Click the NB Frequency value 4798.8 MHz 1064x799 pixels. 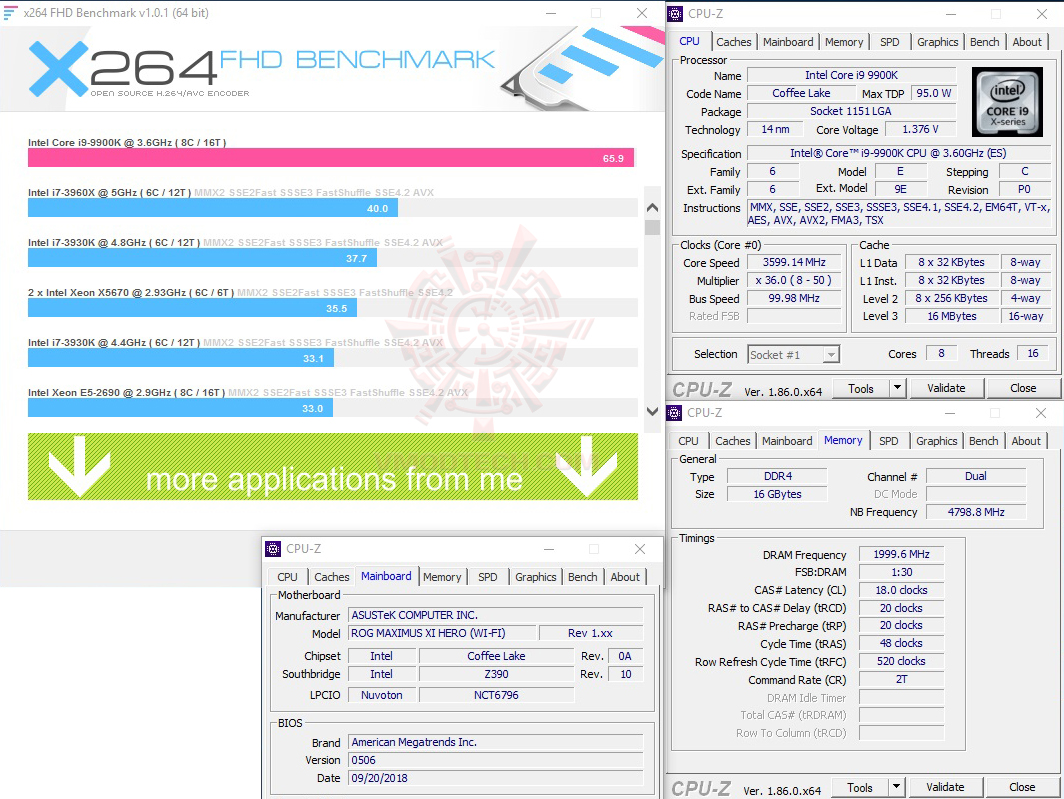pyautogui.click(x=976, y=512)
